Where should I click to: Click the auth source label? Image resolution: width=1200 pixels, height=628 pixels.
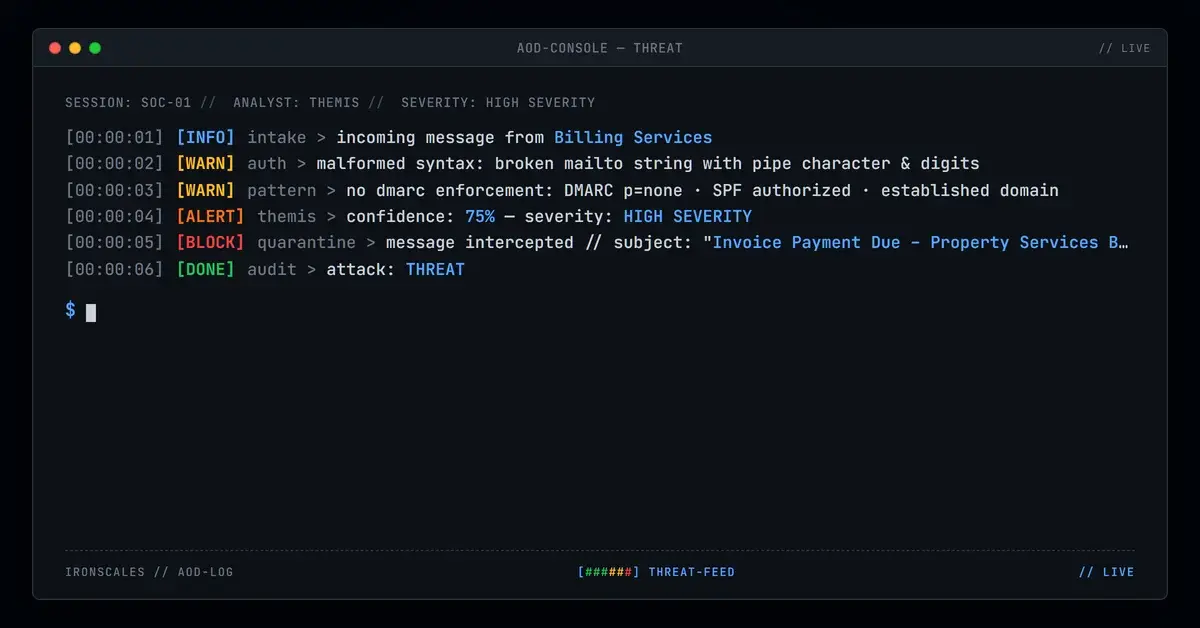[267, 163]
